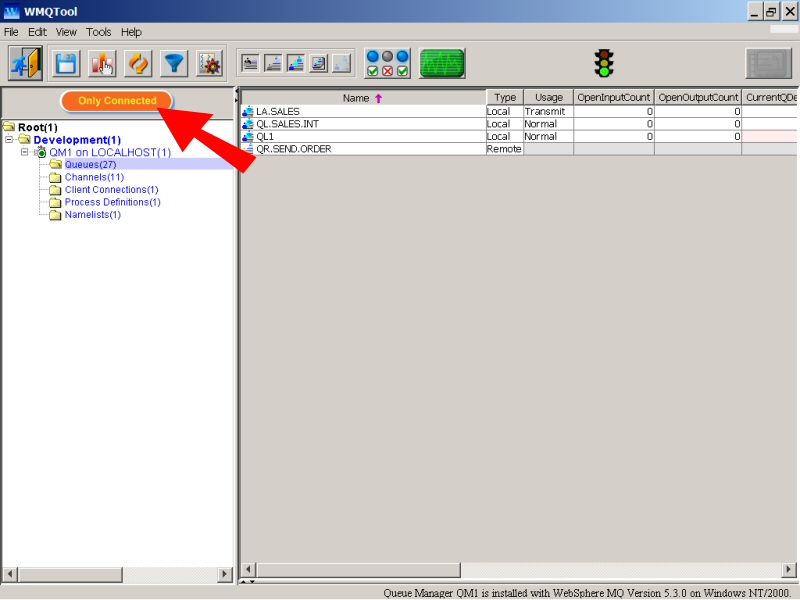Click the tree panel scroll left arrow
The image size is (800, 600).
tap(10, 574)
